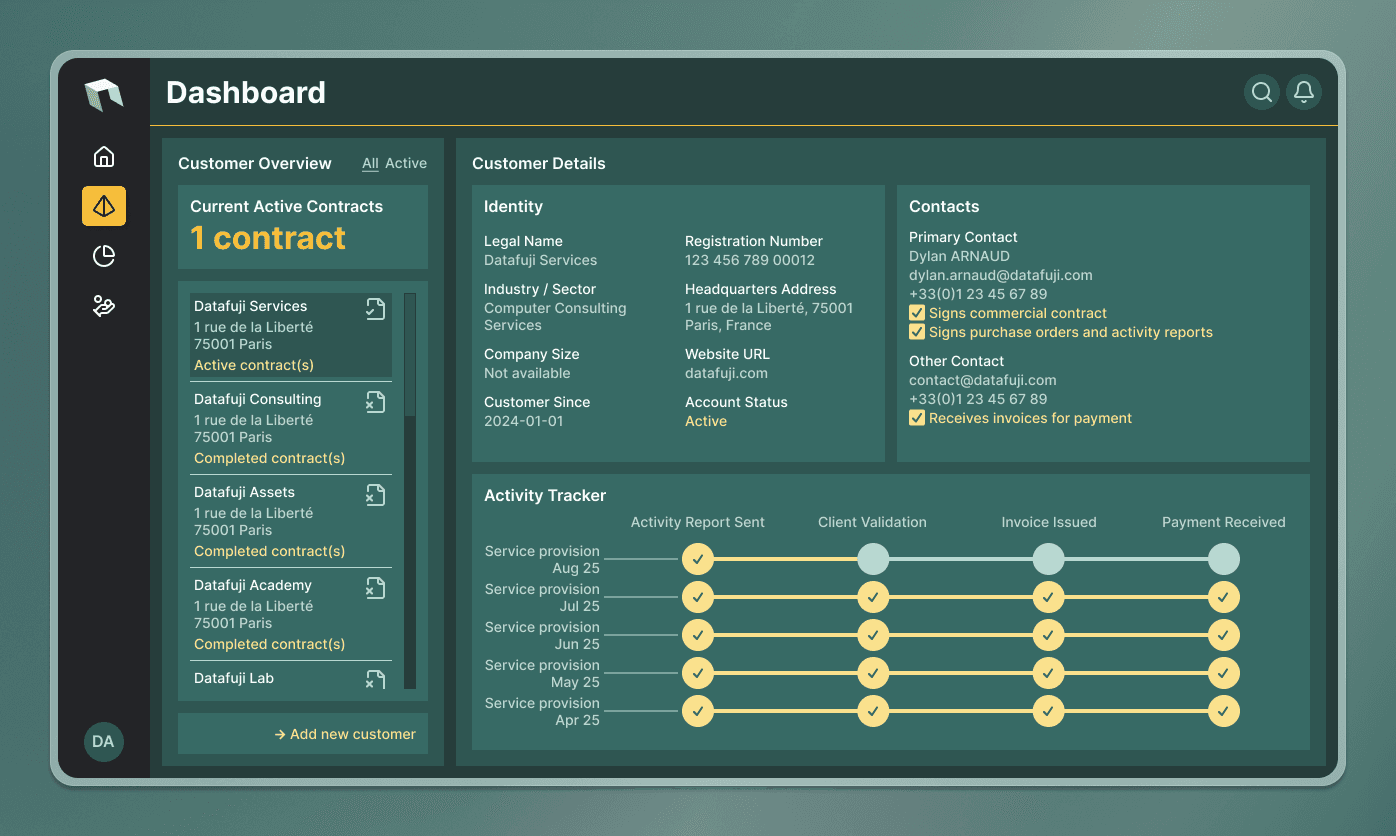Click Jul 25 Client Validation checkmark
The width and height of the screenshot is (1396, 836).
point(873,597)
